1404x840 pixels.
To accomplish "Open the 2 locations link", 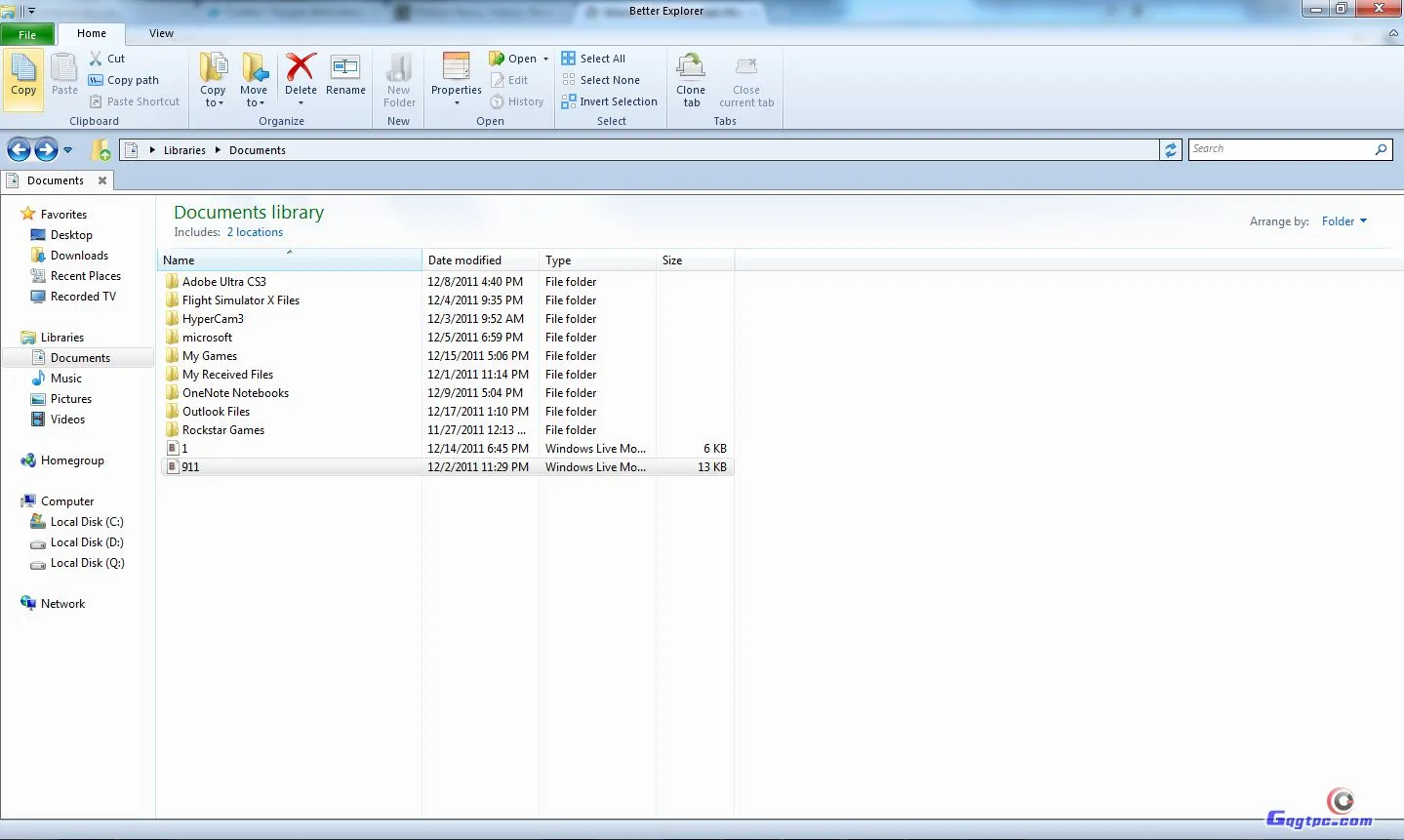I will tap(255, 232).
